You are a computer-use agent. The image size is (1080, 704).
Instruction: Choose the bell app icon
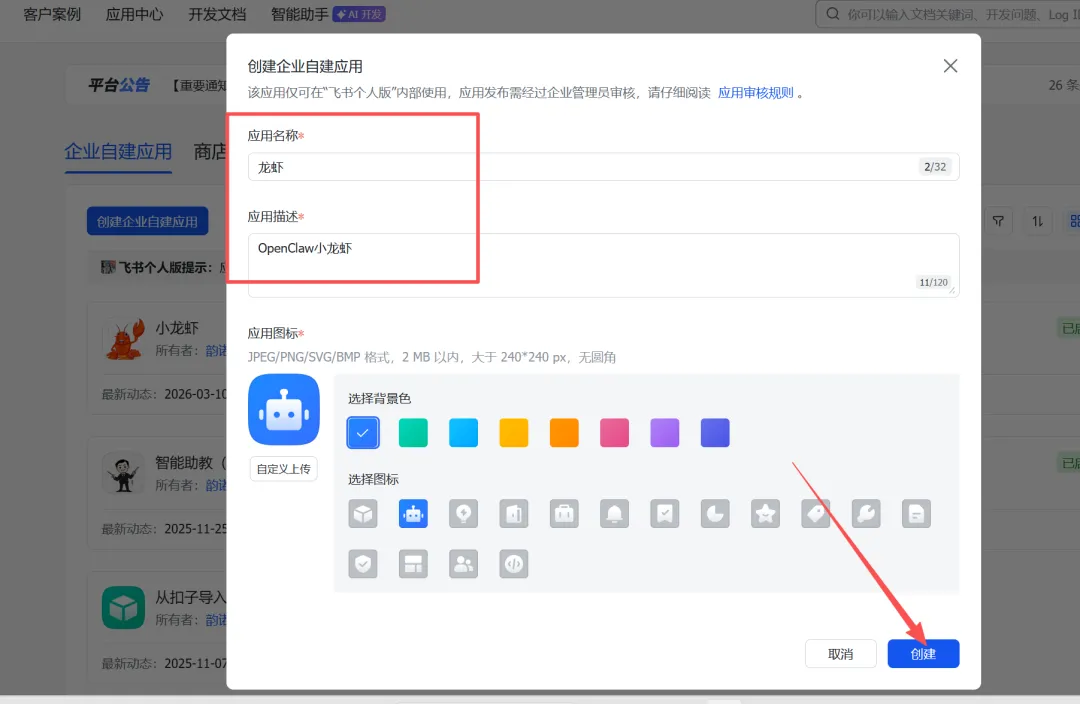pos(614,514)
